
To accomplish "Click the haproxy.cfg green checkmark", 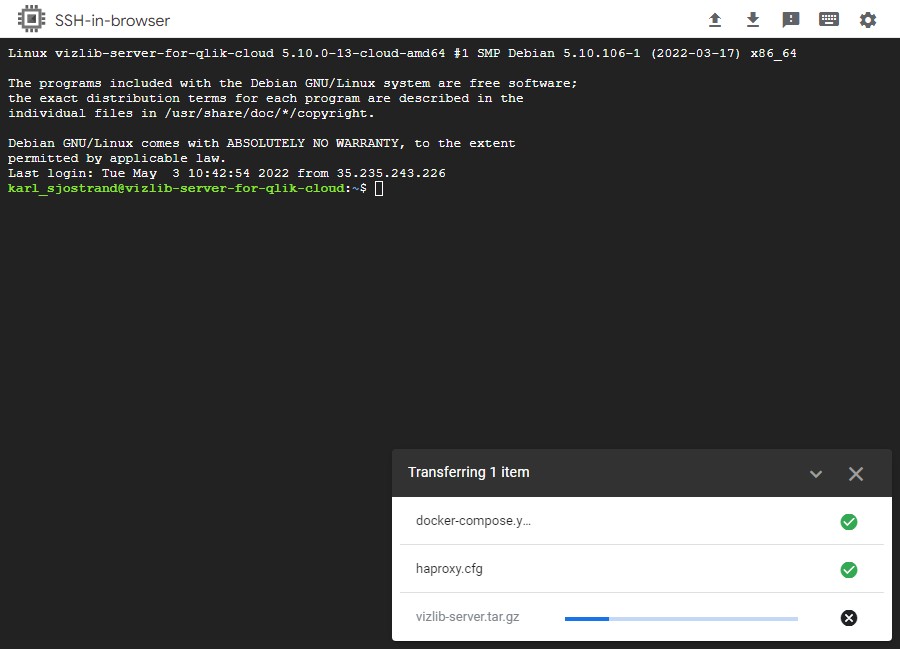I will pyautogui.click(x=849, y=570).
